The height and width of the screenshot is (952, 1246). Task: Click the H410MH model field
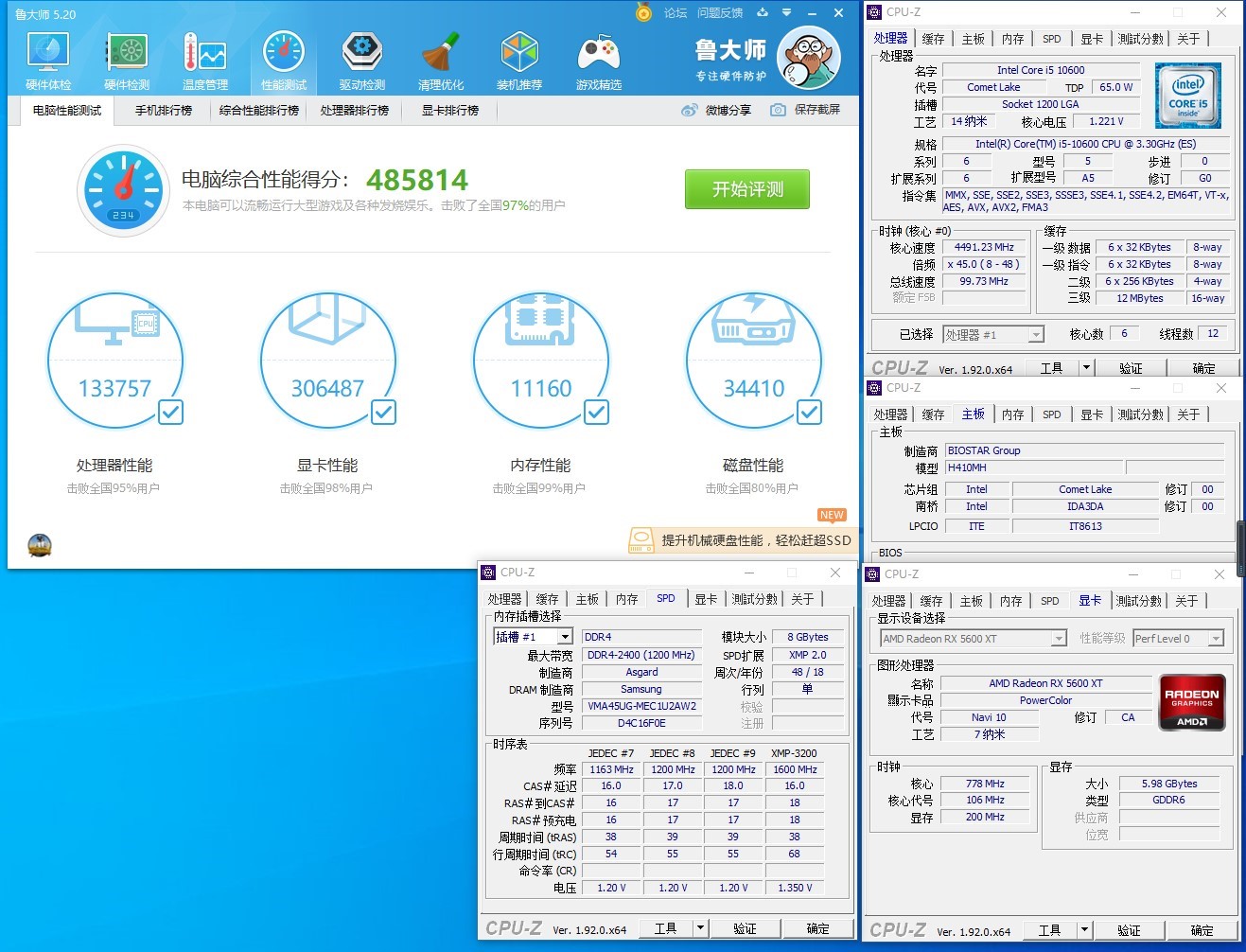pos(1033,467)
